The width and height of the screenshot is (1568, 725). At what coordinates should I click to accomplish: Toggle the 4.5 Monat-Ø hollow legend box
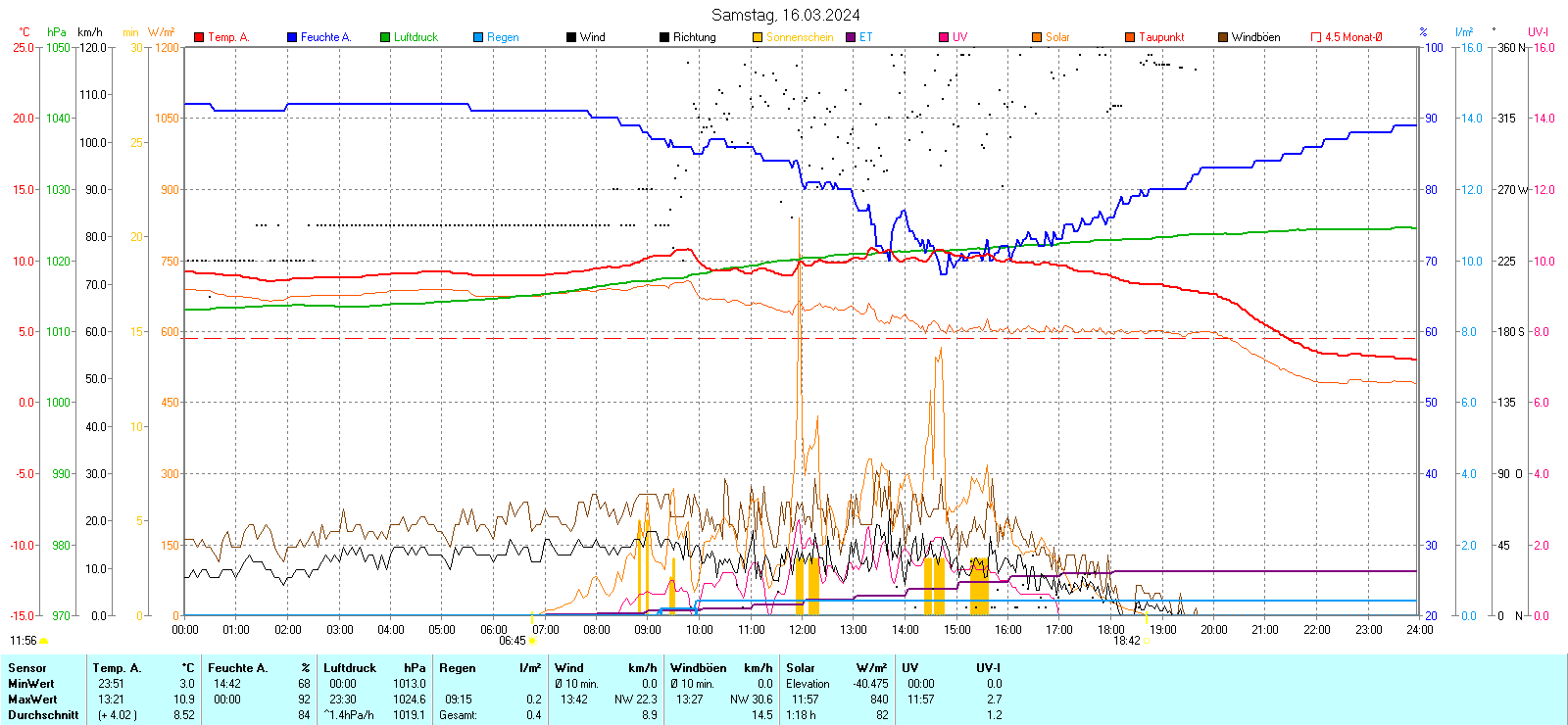(x=1316, y=37)
